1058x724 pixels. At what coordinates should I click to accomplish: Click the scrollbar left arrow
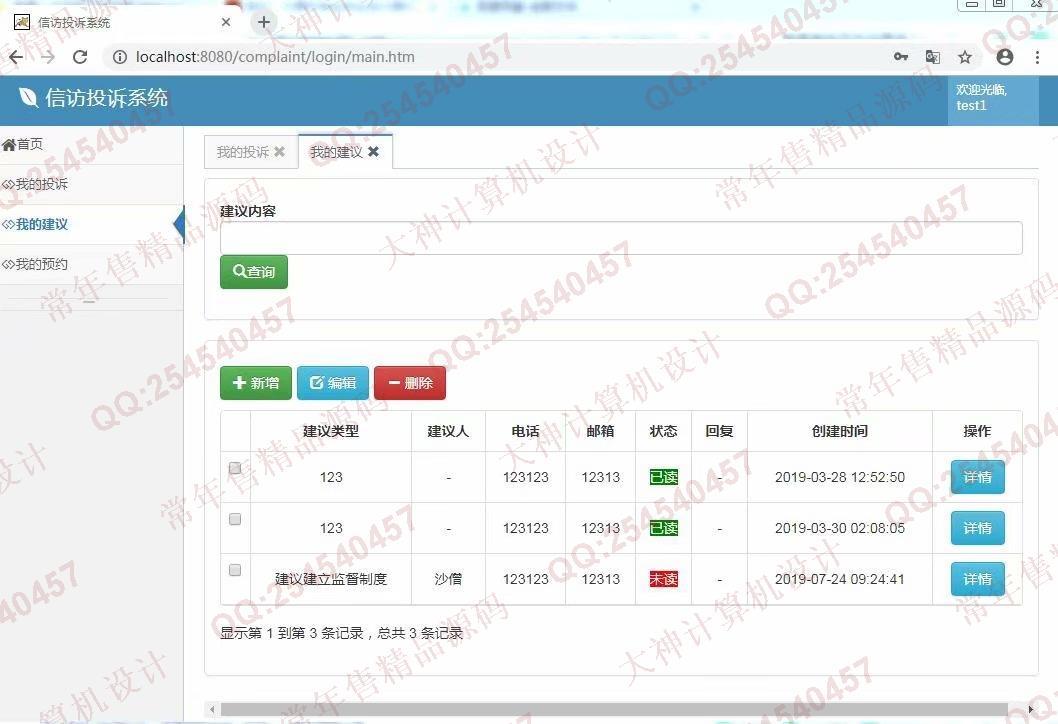[213, 709]
